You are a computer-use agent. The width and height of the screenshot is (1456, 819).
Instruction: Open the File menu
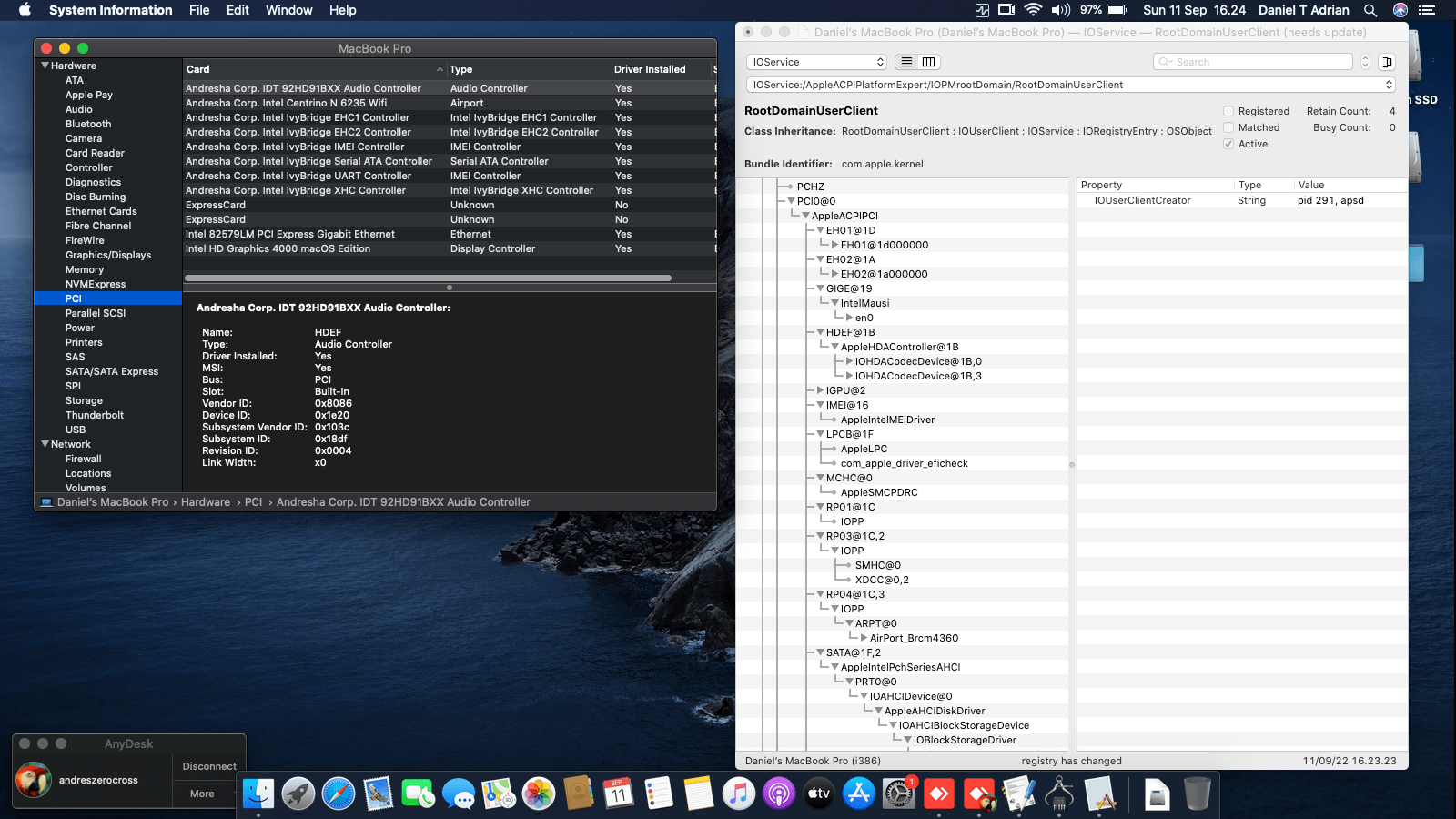coord(199,10)
